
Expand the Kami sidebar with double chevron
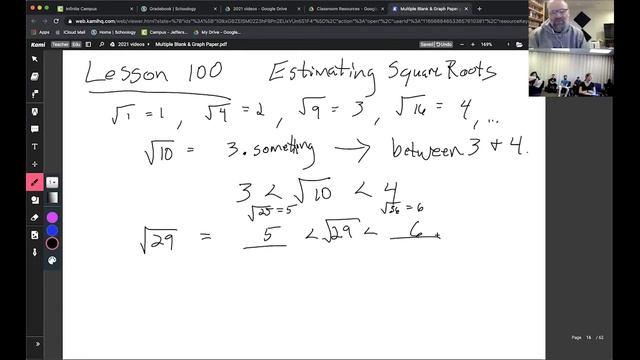tap(38, 344)
